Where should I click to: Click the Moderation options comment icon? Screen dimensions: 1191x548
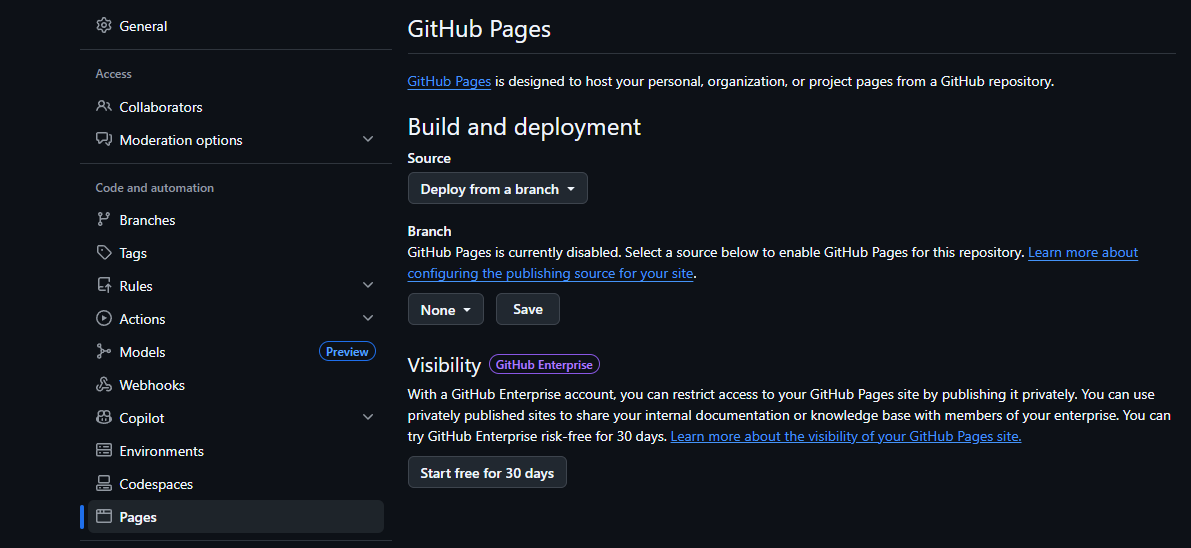(x=103, y=140)
